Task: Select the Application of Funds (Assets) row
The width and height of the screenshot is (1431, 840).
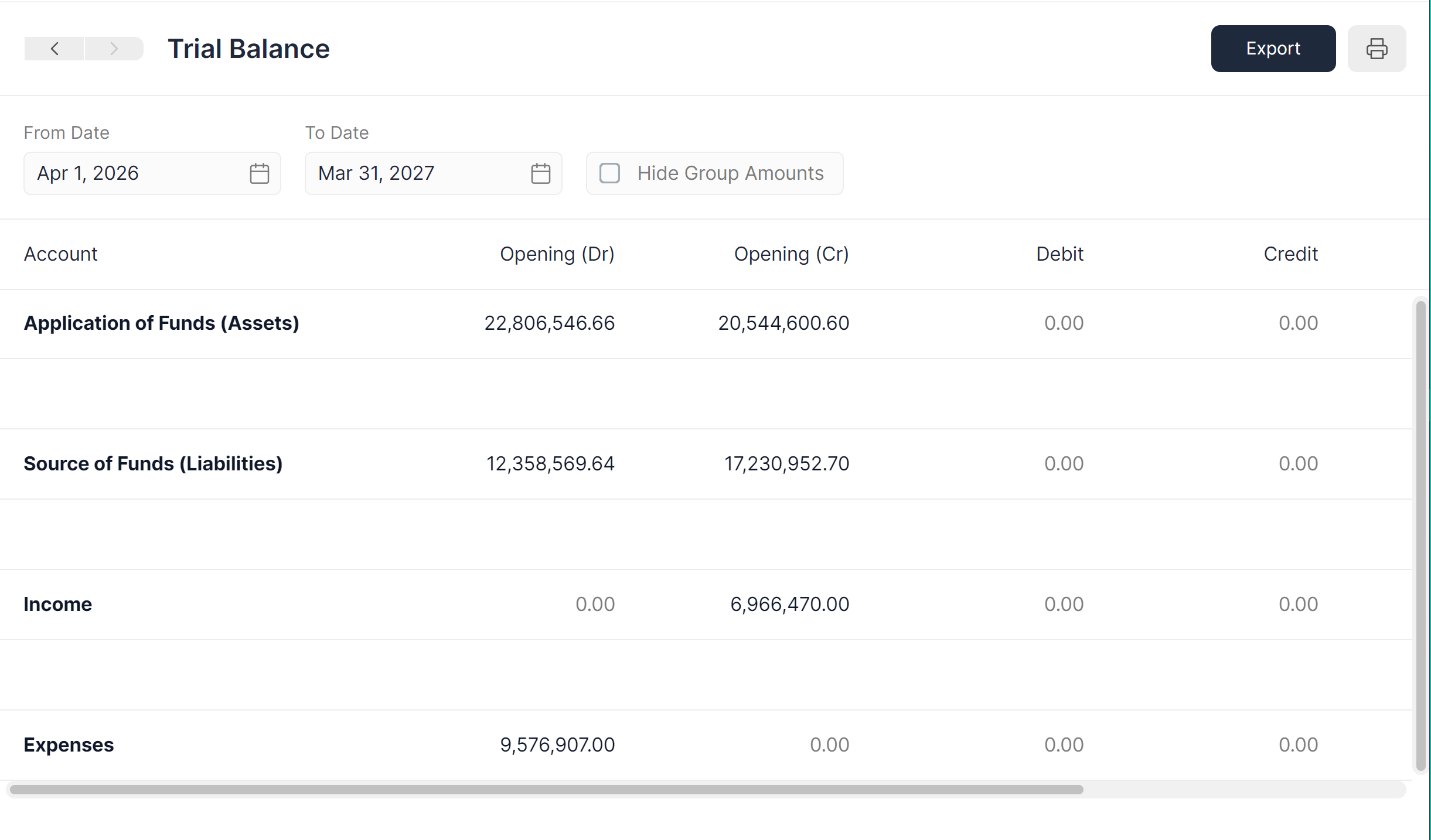Action: pyautogui.click(x=162, y=322)
